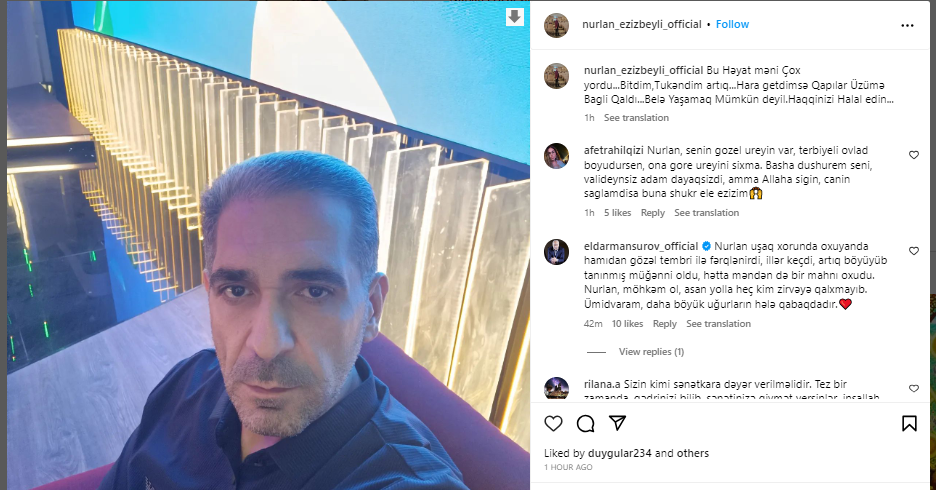The width and height of the screenshot is (936, 490).
Task: Share post via paper plane icon
Action: (x=617, y=423)
